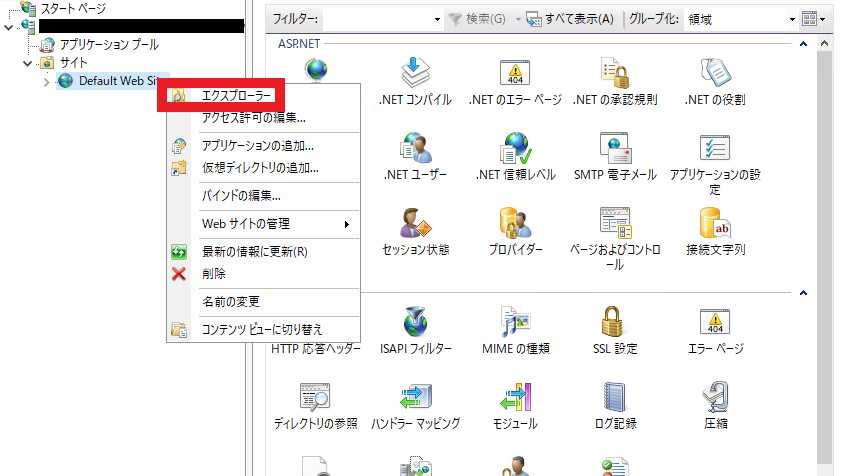Collapse the サイト node chevron
844x476 pixels.
[27, 63]
